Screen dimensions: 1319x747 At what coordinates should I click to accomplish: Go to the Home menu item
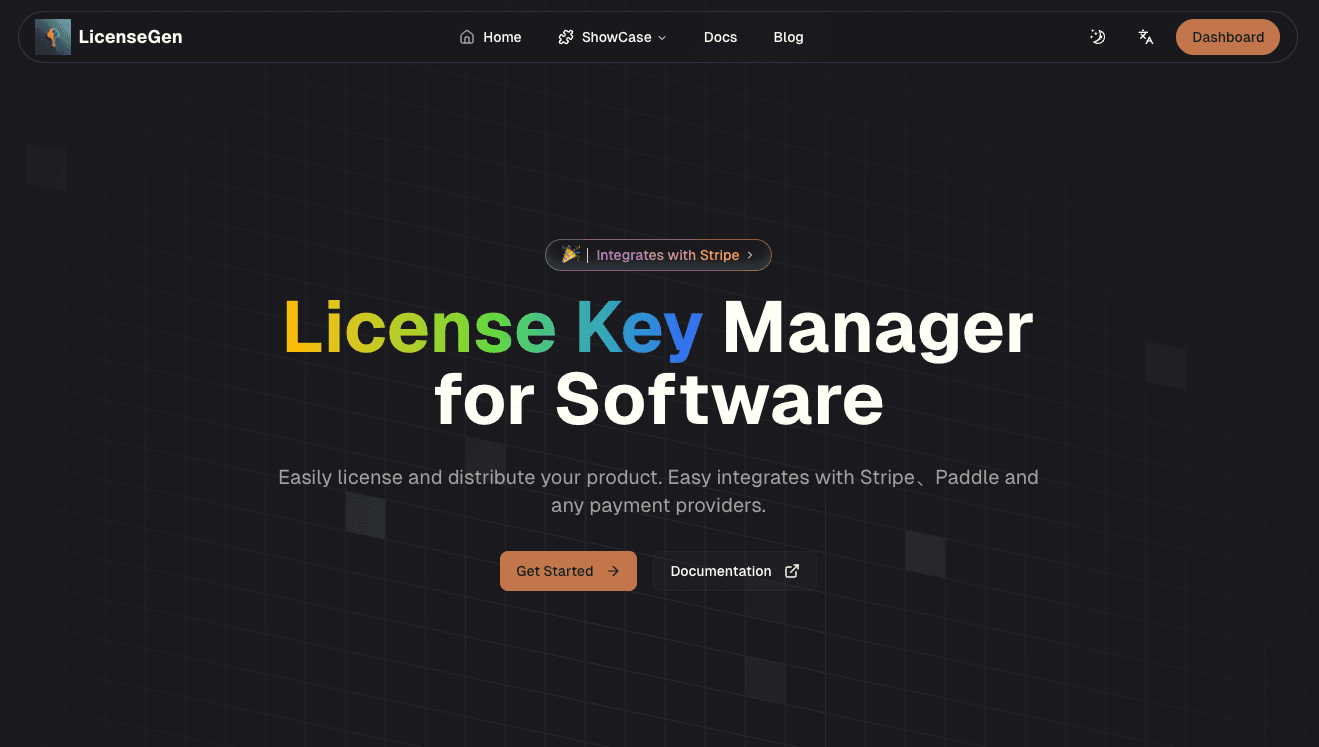click(491, 37)
